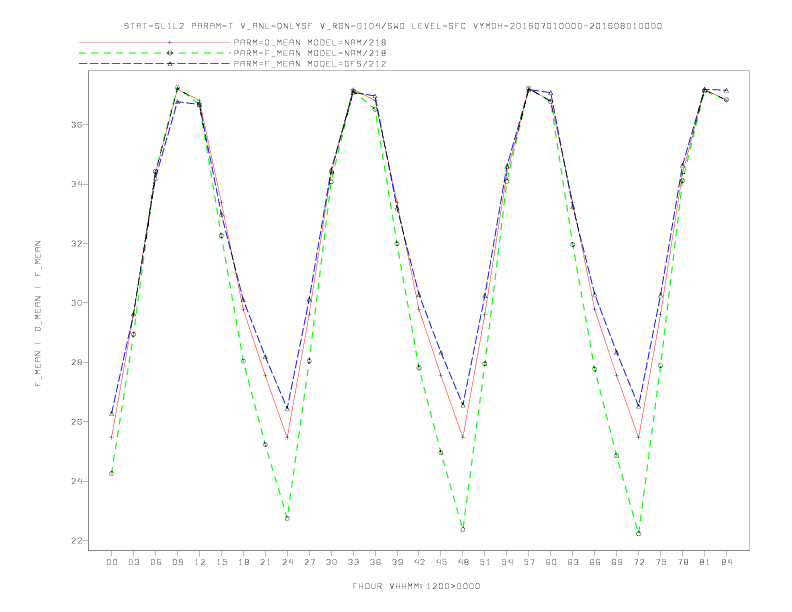Click x-axis tick label 66
Viewport: 792px width, 612px height.
(595, 562)
